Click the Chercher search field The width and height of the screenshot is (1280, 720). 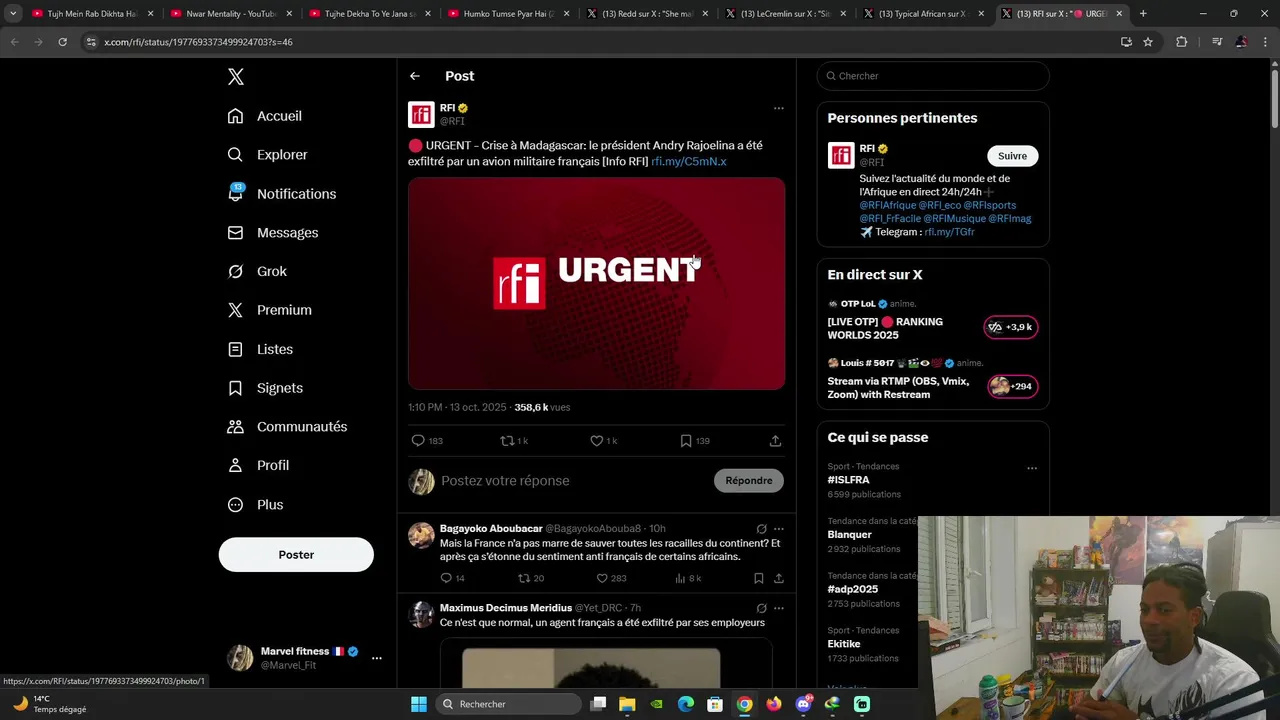933,76
